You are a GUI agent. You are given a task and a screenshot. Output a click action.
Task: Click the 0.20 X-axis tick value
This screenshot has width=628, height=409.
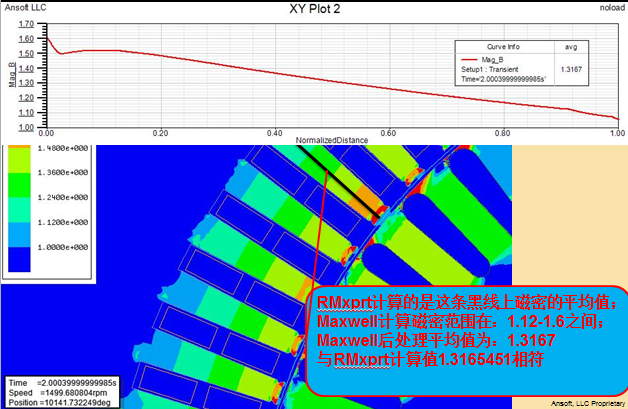point(160,133)
